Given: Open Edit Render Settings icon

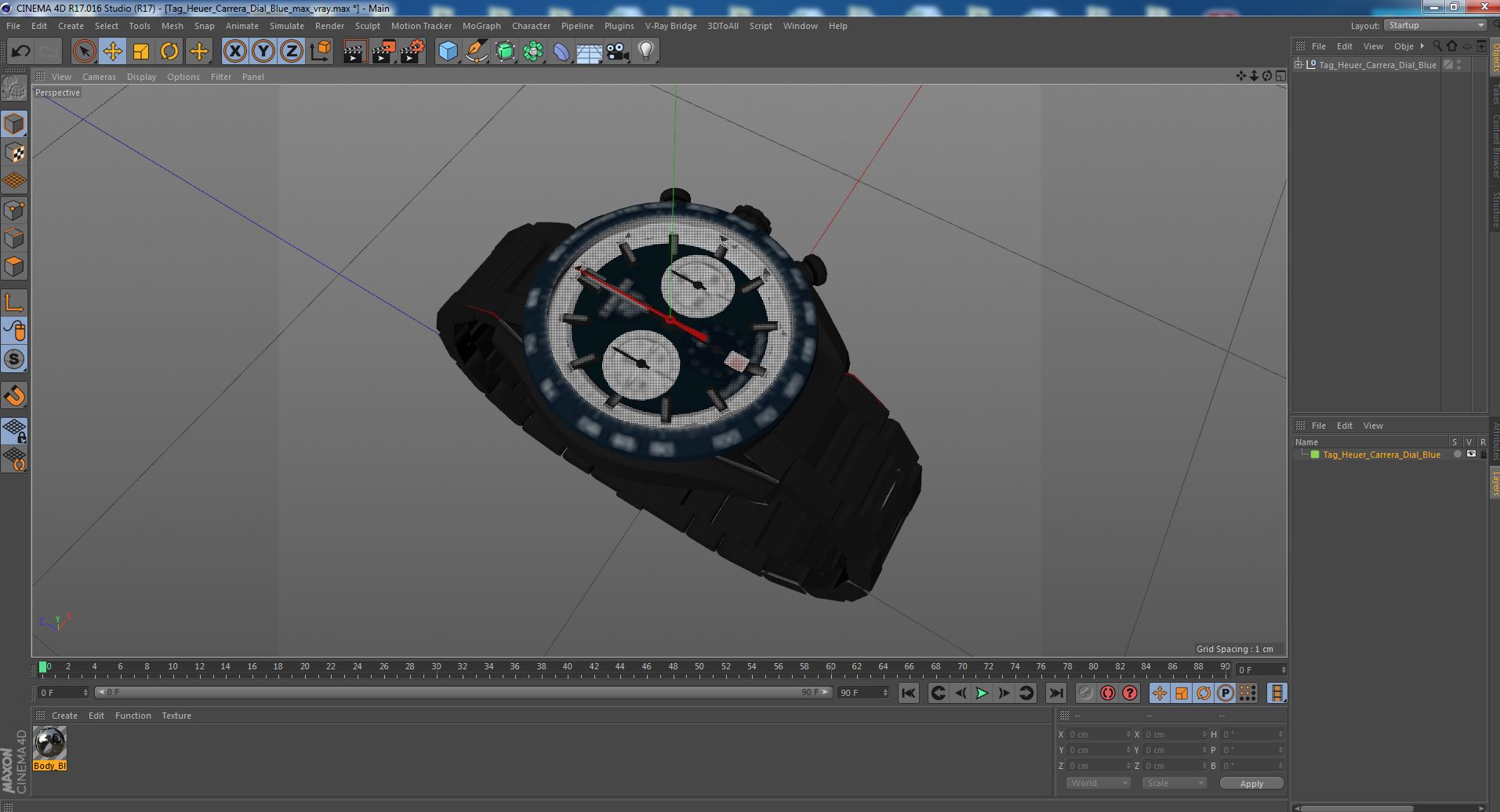Looking at the screenshot, I should pos(412,52).
